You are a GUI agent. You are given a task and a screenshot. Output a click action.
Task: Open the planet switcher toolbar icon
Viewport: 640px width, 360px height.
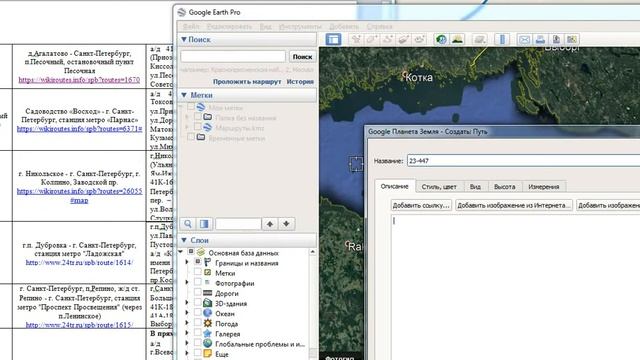click(480, 39)
